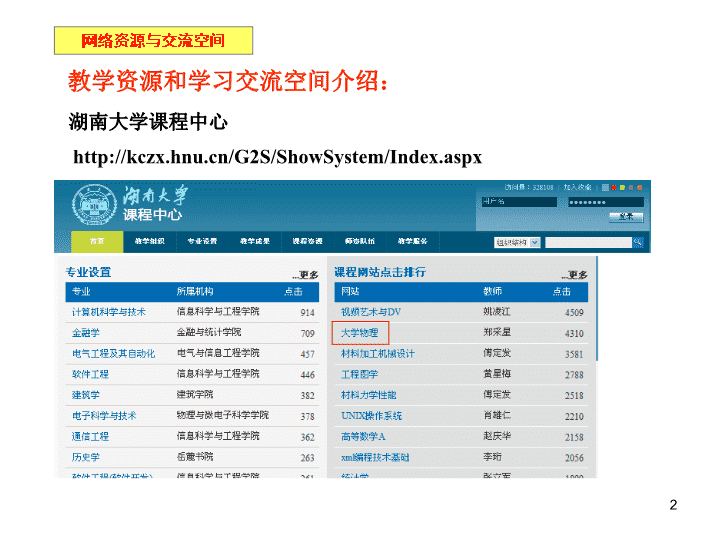Image resolution: width=720 pixels, height=540 pixels.
Task: Click the password field with dots
Action: [606, 202]
